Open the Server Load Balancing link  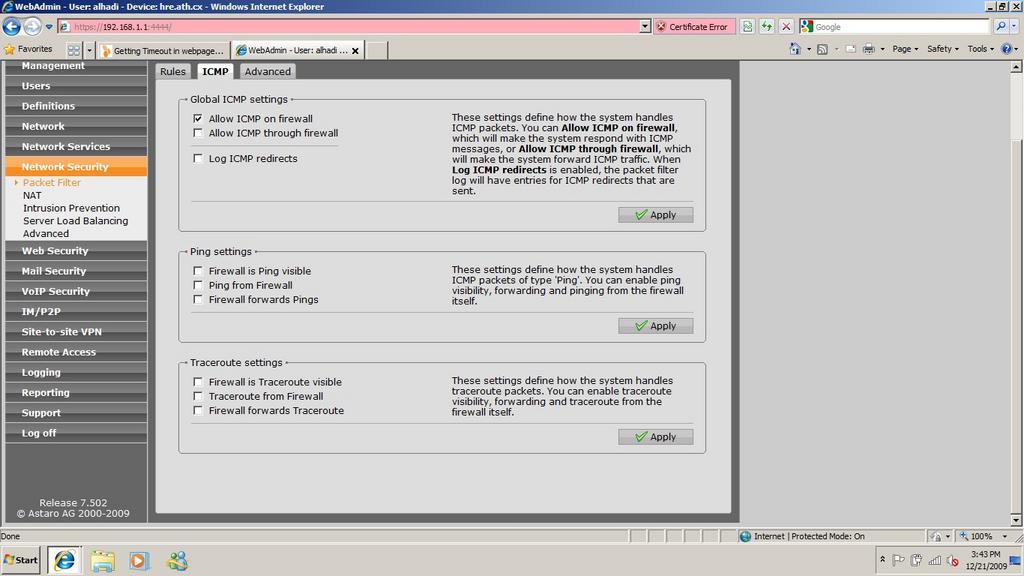tap(75, 221)
